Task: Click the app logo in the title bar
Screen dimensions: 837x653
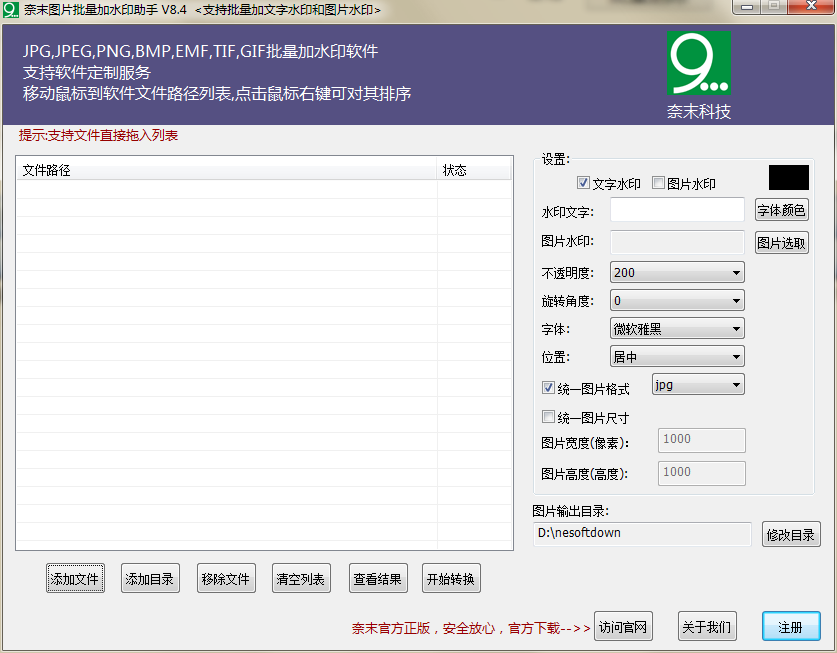Action: point(11,10)
